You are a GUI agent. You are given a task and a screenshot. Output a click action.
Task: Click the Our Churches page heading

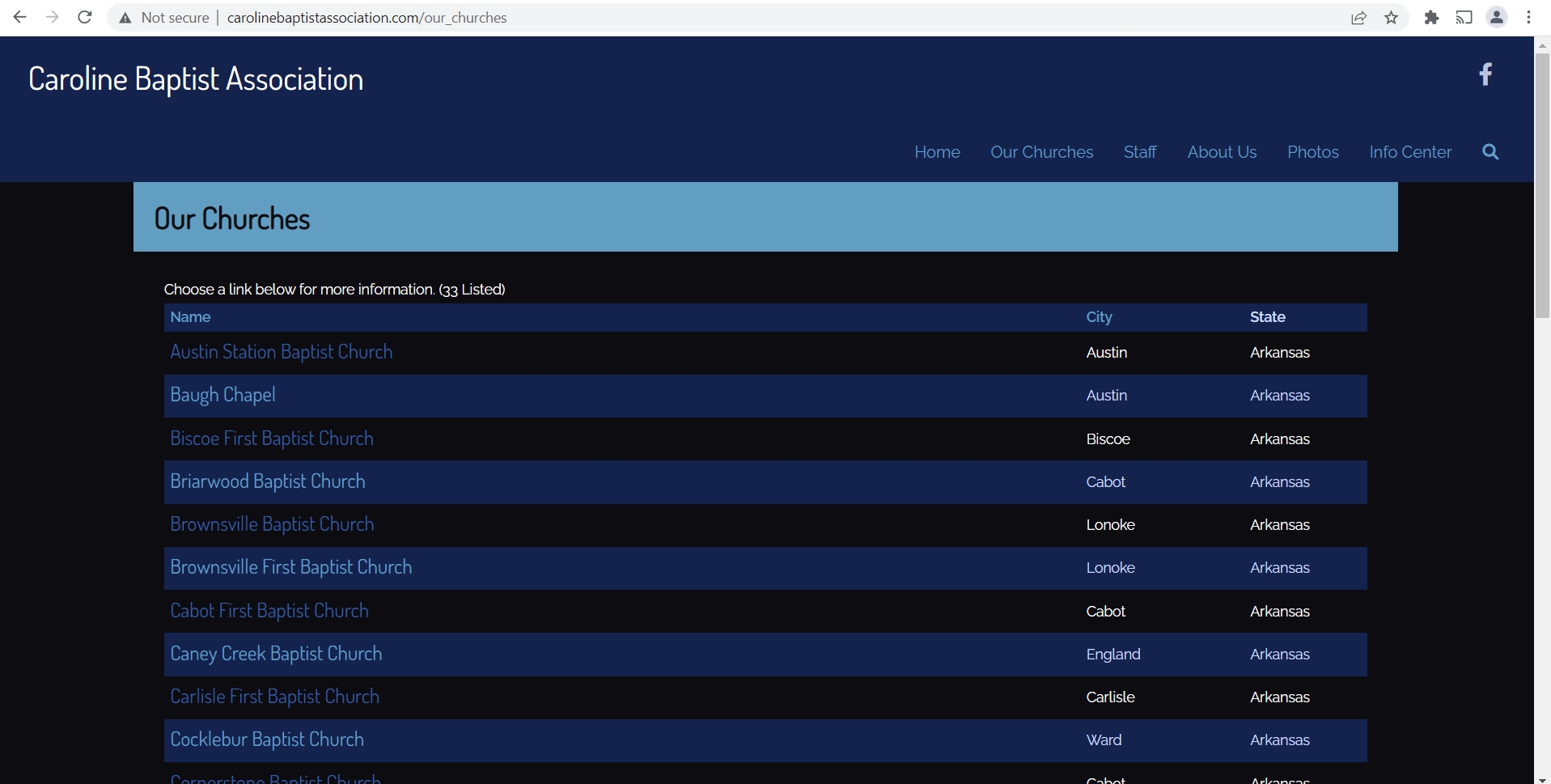click(x=232, y=218)
